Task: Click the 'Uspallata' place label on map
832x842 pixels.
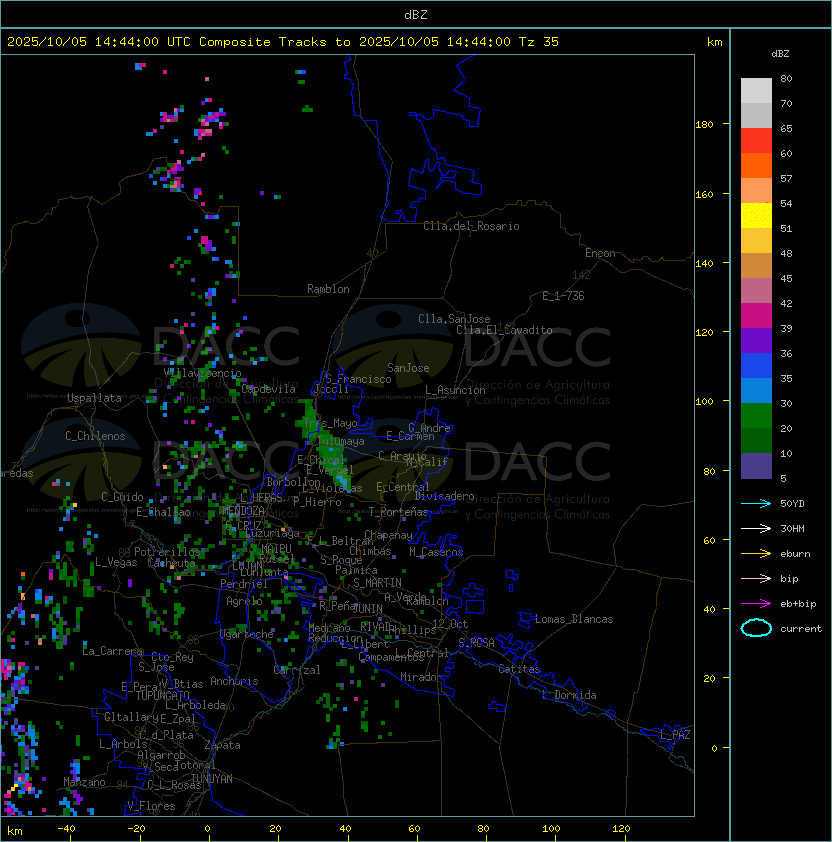Action: [94, 398]
